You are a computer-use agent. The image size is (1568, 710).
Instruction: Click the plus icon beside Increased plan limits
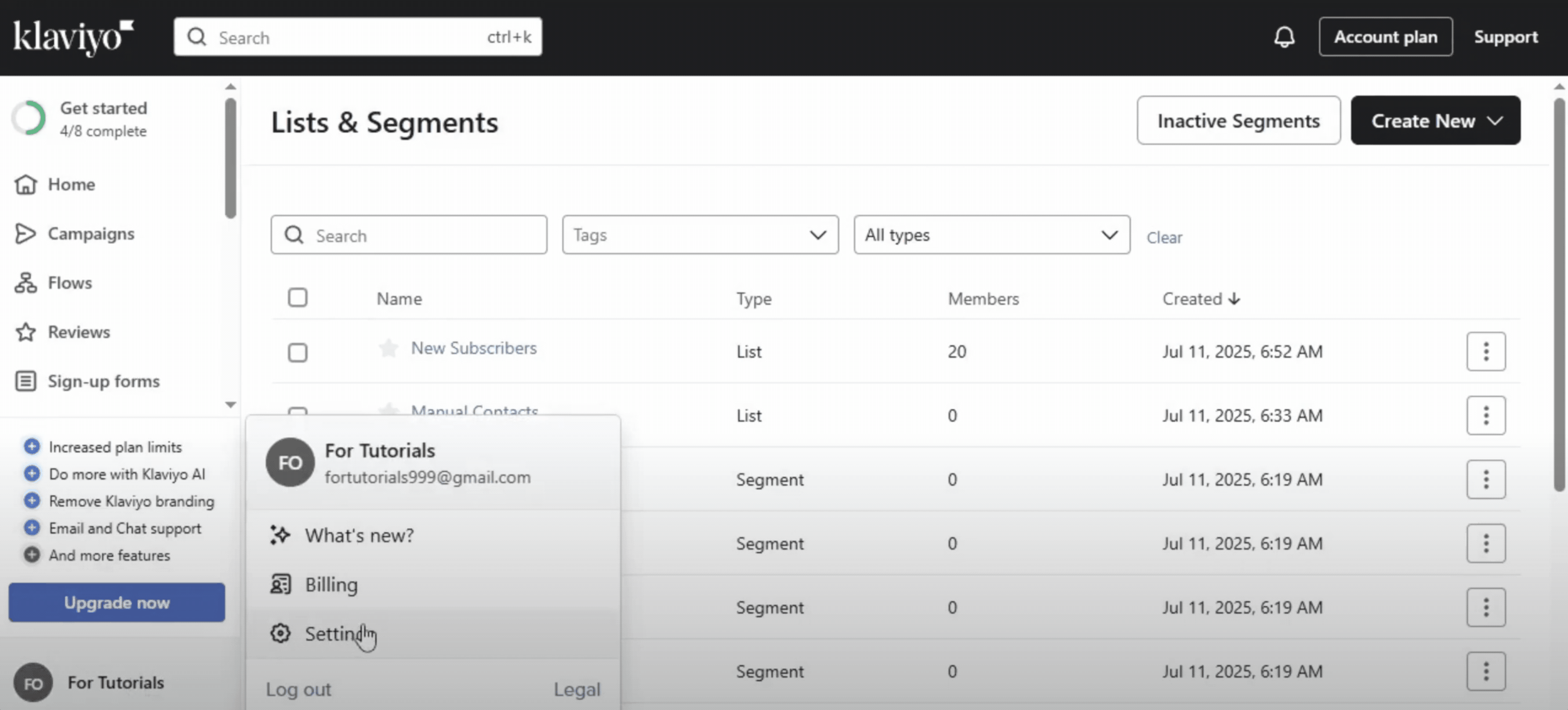(32, 446)
